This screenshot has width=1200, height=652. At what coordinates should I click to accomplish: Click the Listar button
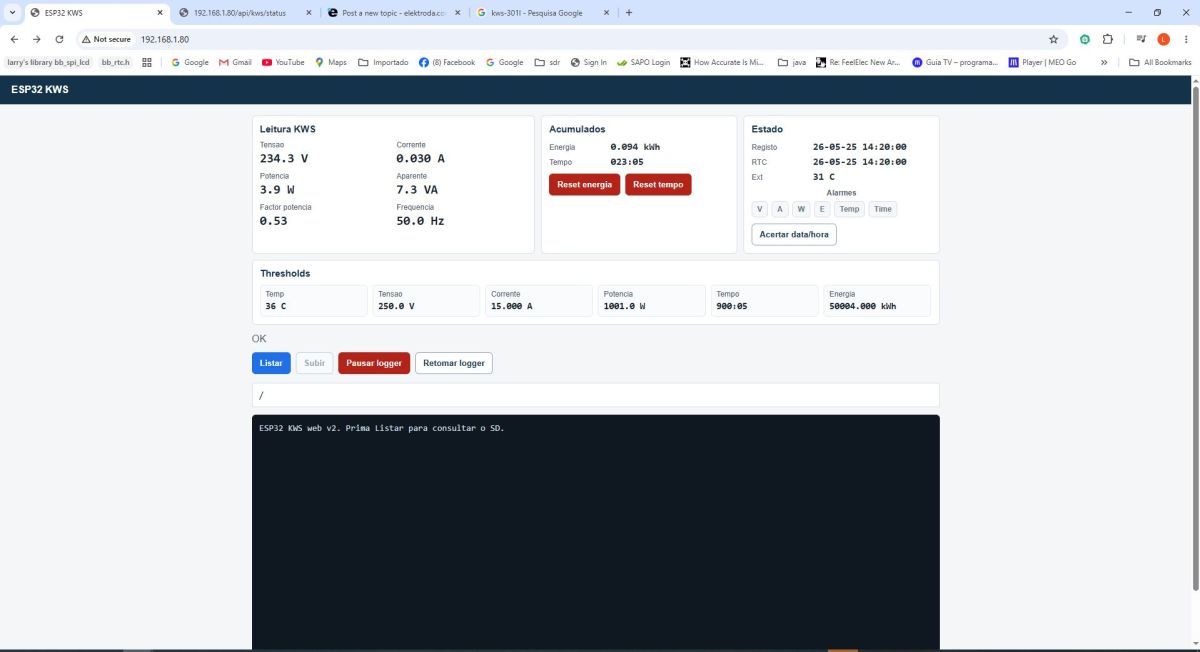271,363
